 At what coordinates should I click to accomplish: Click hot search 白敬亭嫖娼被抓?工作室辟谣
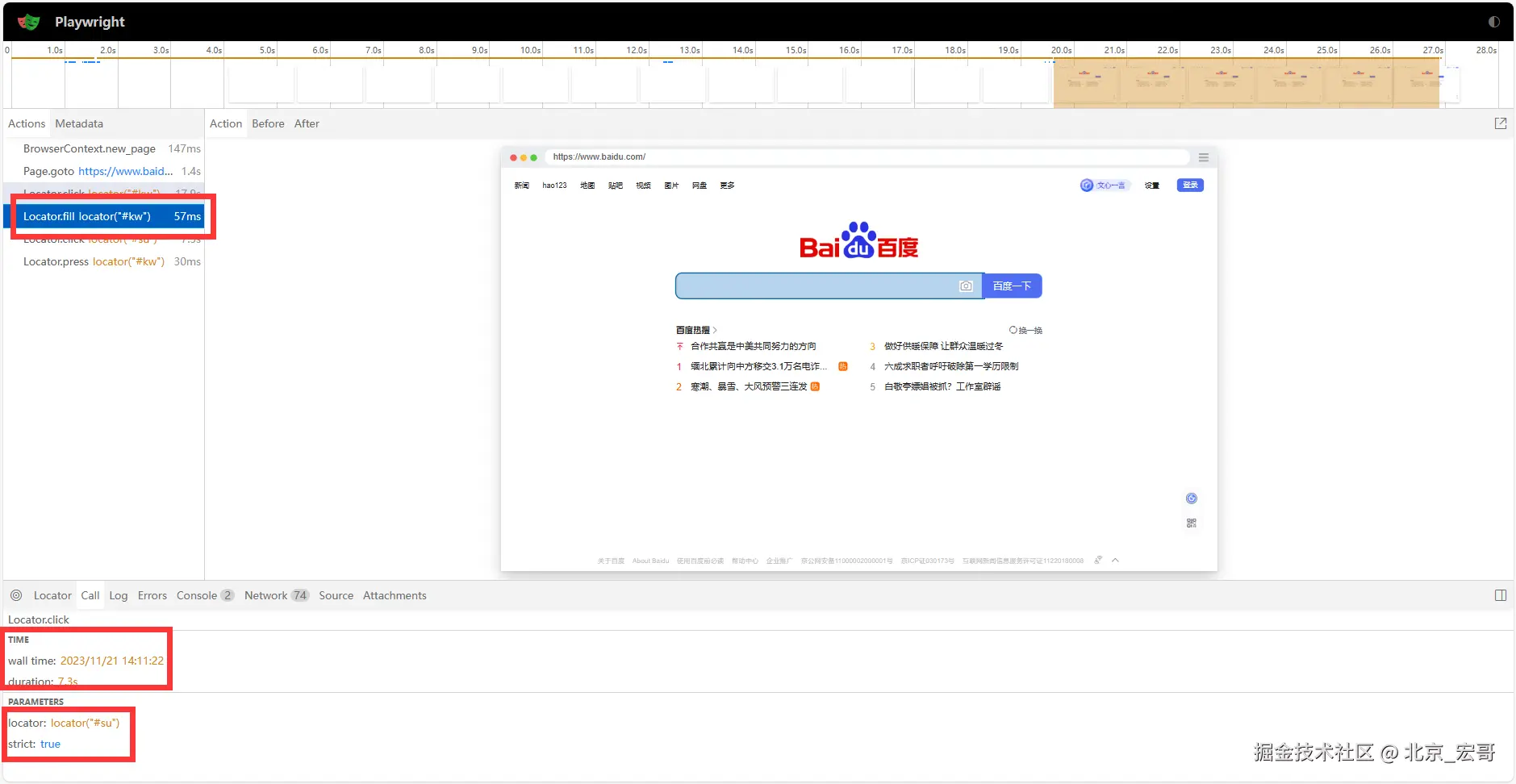click(942, 386)
